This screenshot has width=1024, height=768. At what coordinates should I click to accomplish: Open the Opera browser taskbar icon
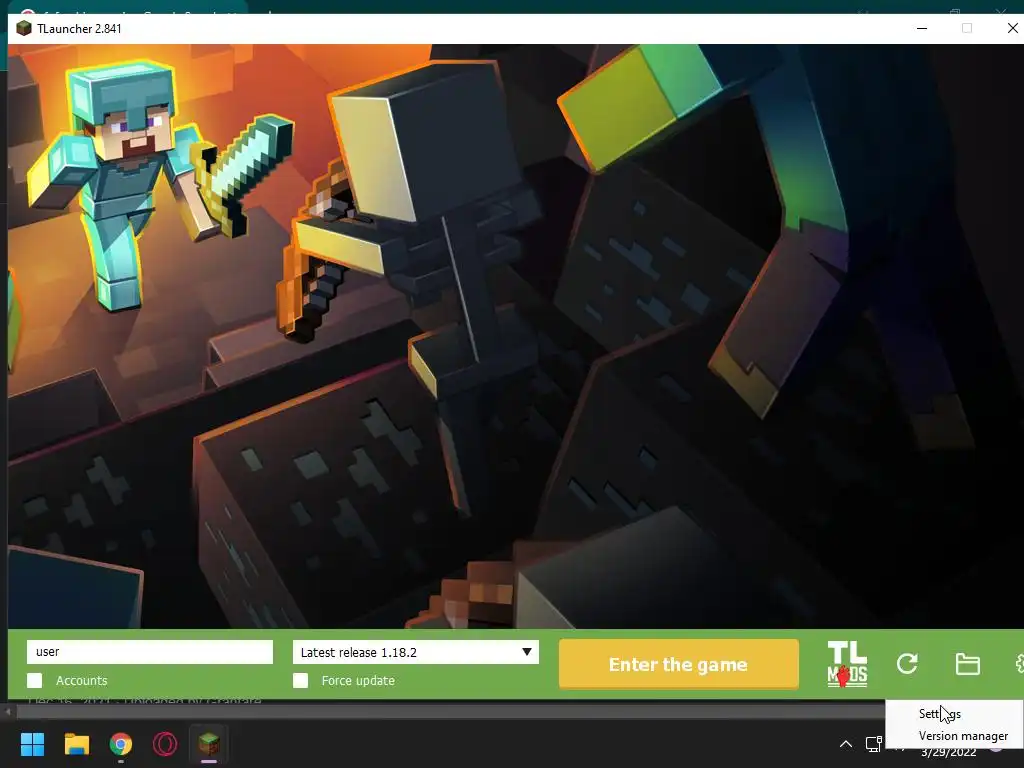point(165,744)
